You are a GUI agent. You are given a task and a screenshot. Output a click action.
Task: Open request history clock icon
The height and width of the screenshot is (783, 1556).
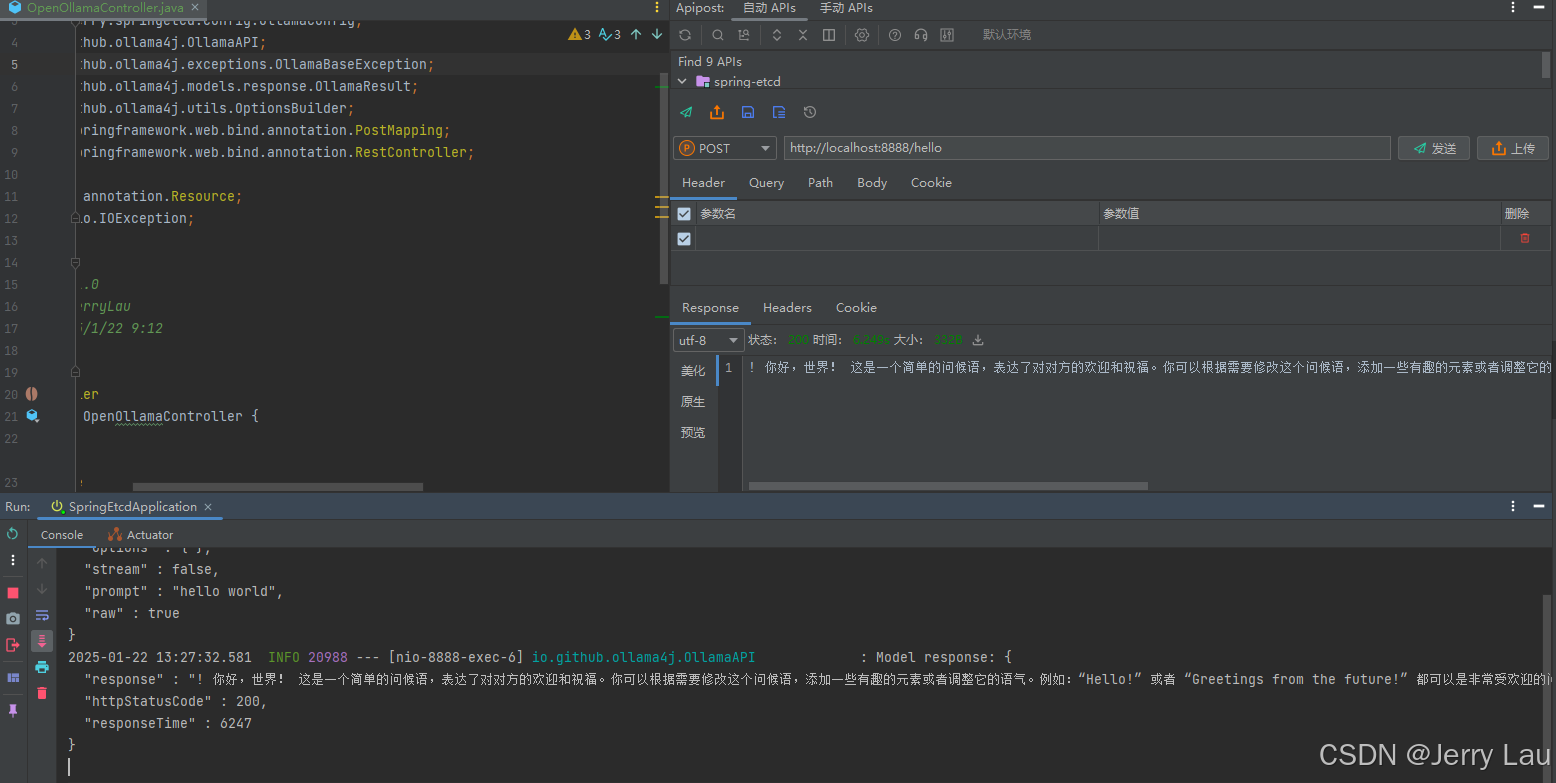tap(810, 112)
